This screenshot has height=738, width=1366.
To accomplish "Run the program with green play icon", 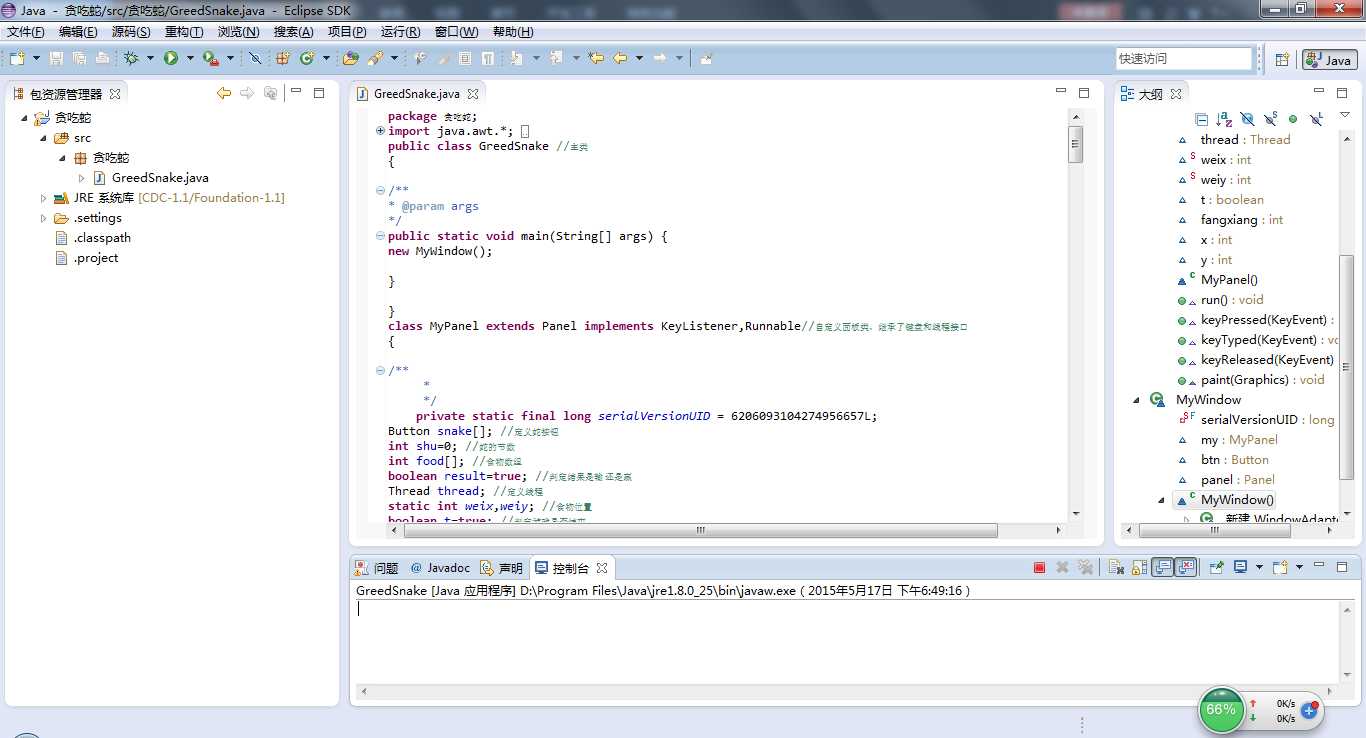I will tap(171, 58).
